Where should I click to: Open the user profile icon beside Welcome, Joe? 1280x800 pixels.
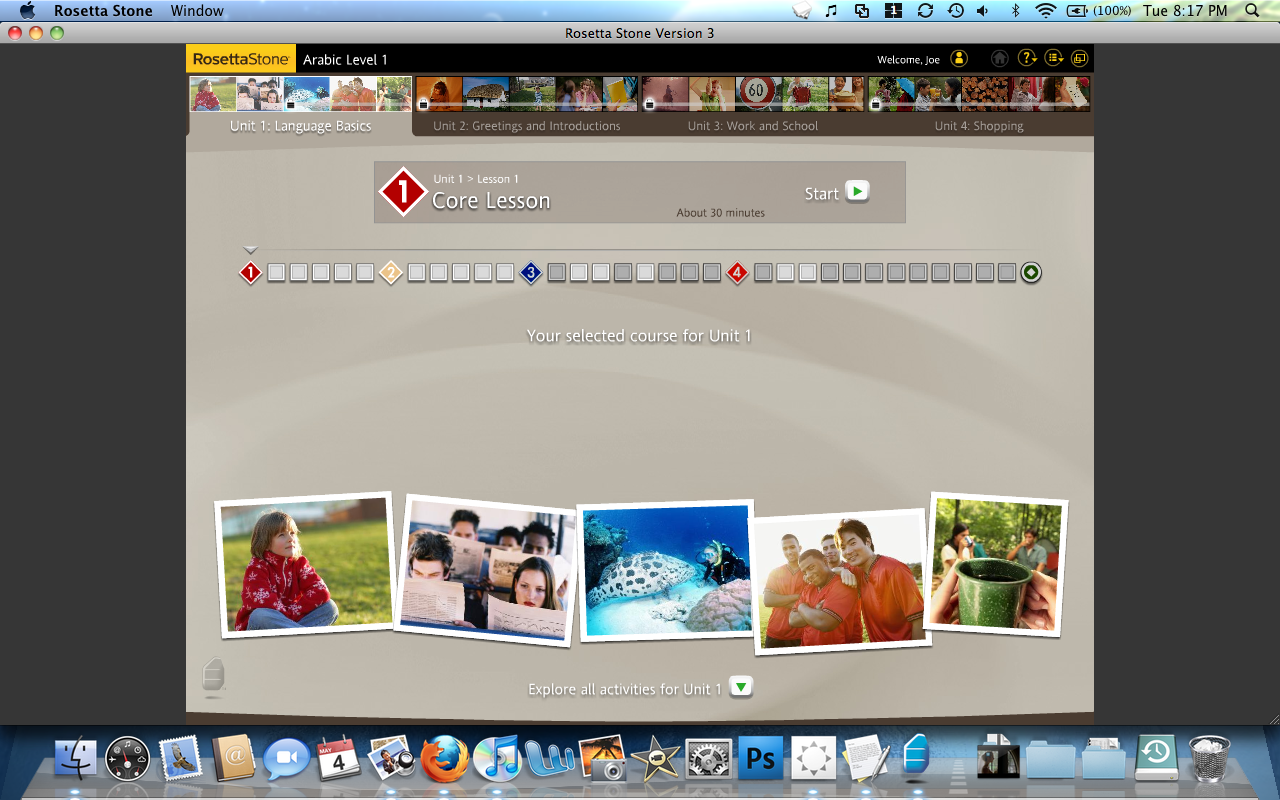tap(959, 59)
